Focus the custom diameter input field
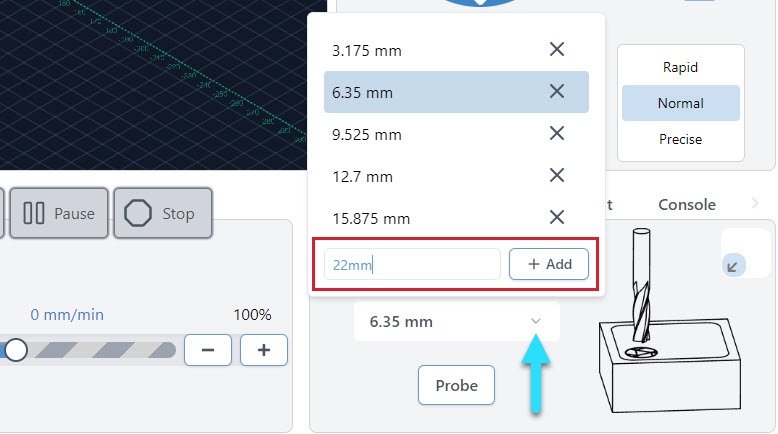Viewport: 778px width, 434px height. point(412,264)
